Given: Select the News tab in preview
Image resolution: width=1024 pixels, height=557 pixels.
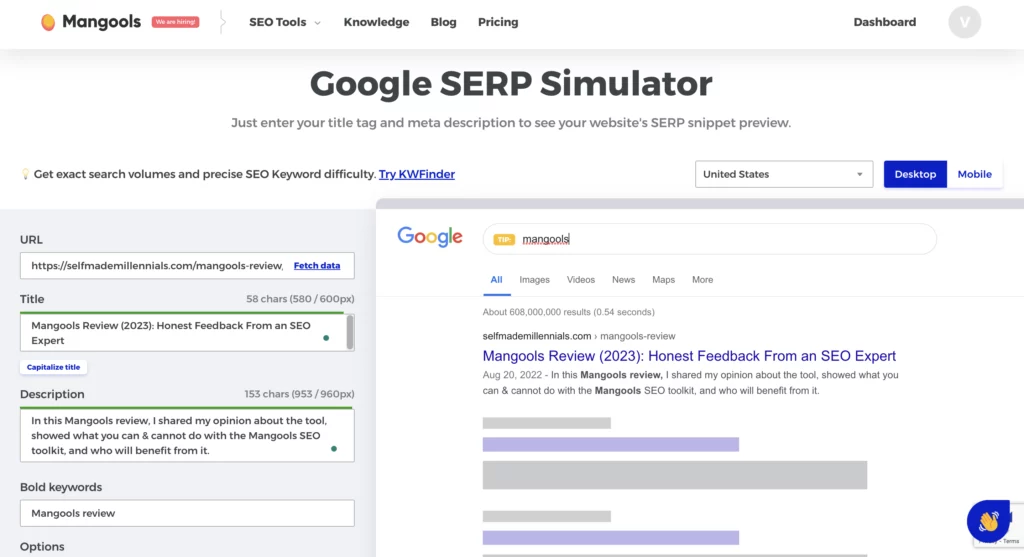Looking at the screenshot, I should tap(623, 279).
